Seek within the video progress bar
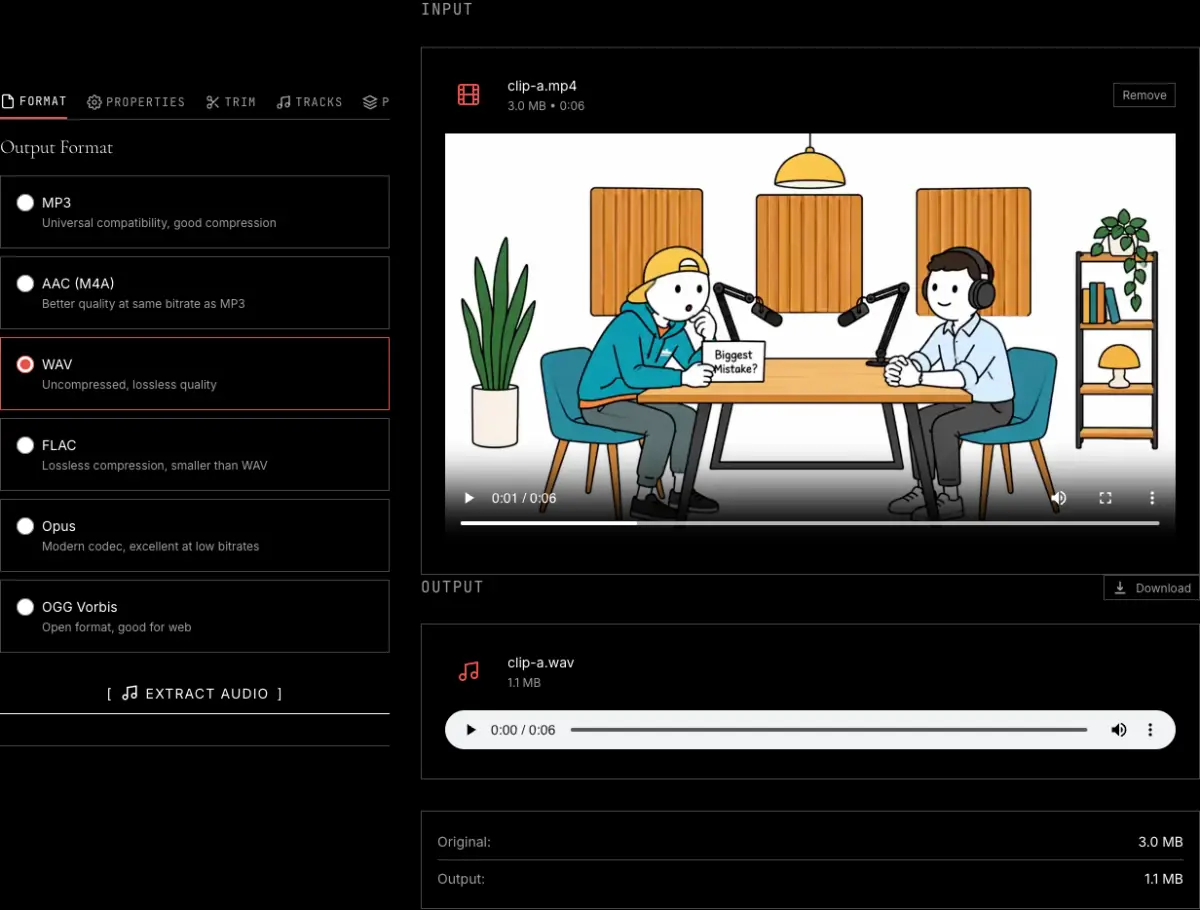Viewport: 1200px width, 910px height. click(x=810, y=522)
